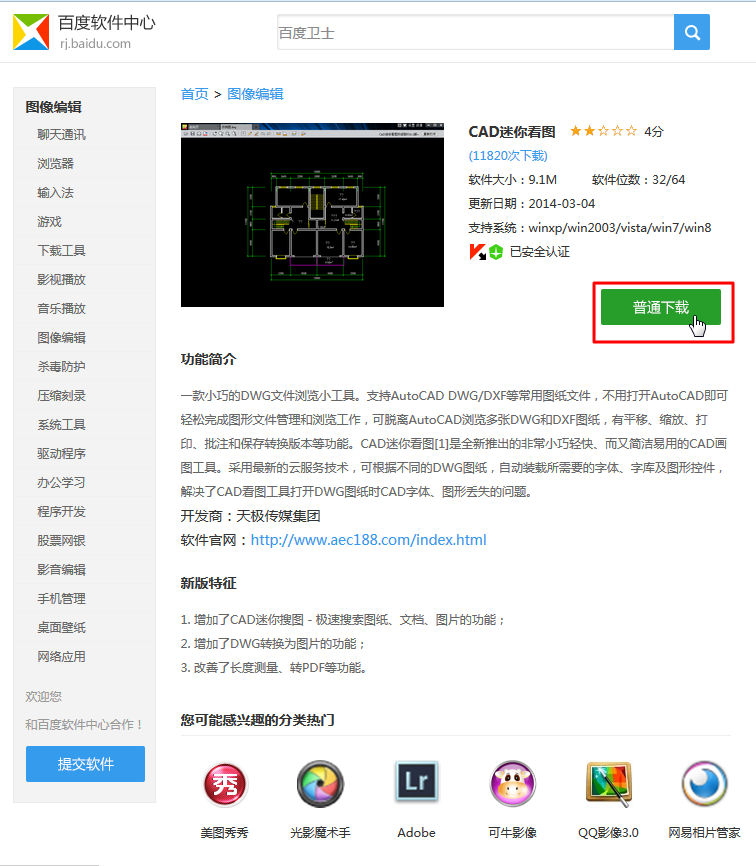Select 输入法 category in the sidebar

(x=55, y=193)
